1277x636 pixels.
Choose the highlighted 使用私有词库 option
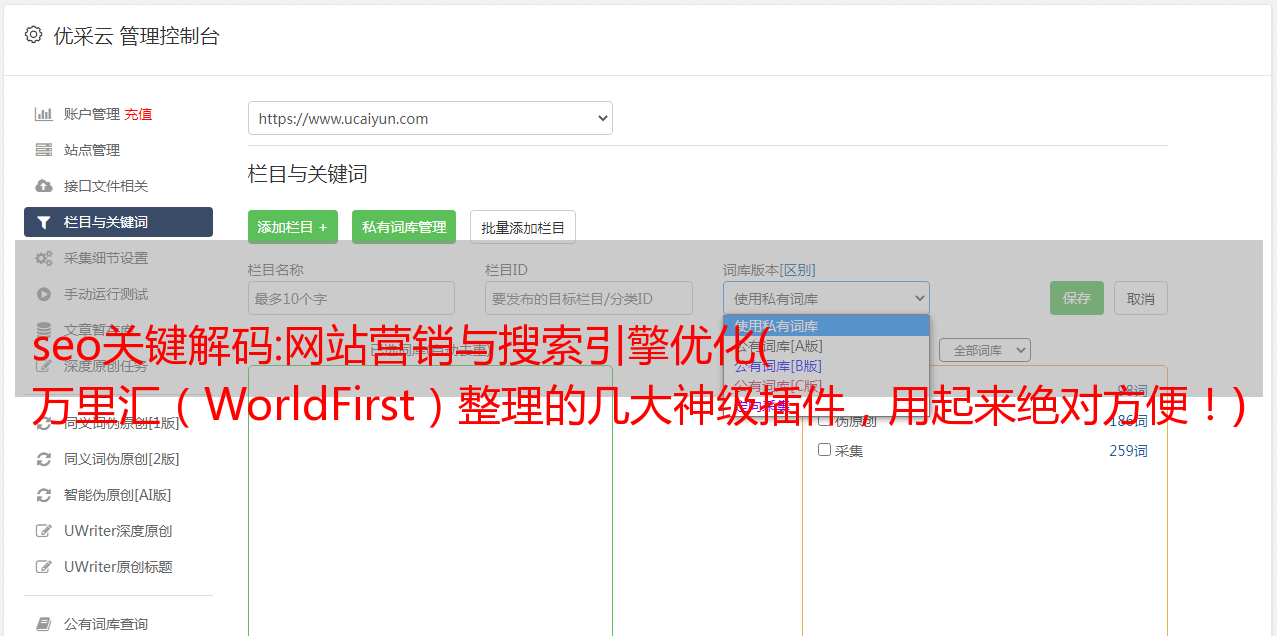(826, 326)
